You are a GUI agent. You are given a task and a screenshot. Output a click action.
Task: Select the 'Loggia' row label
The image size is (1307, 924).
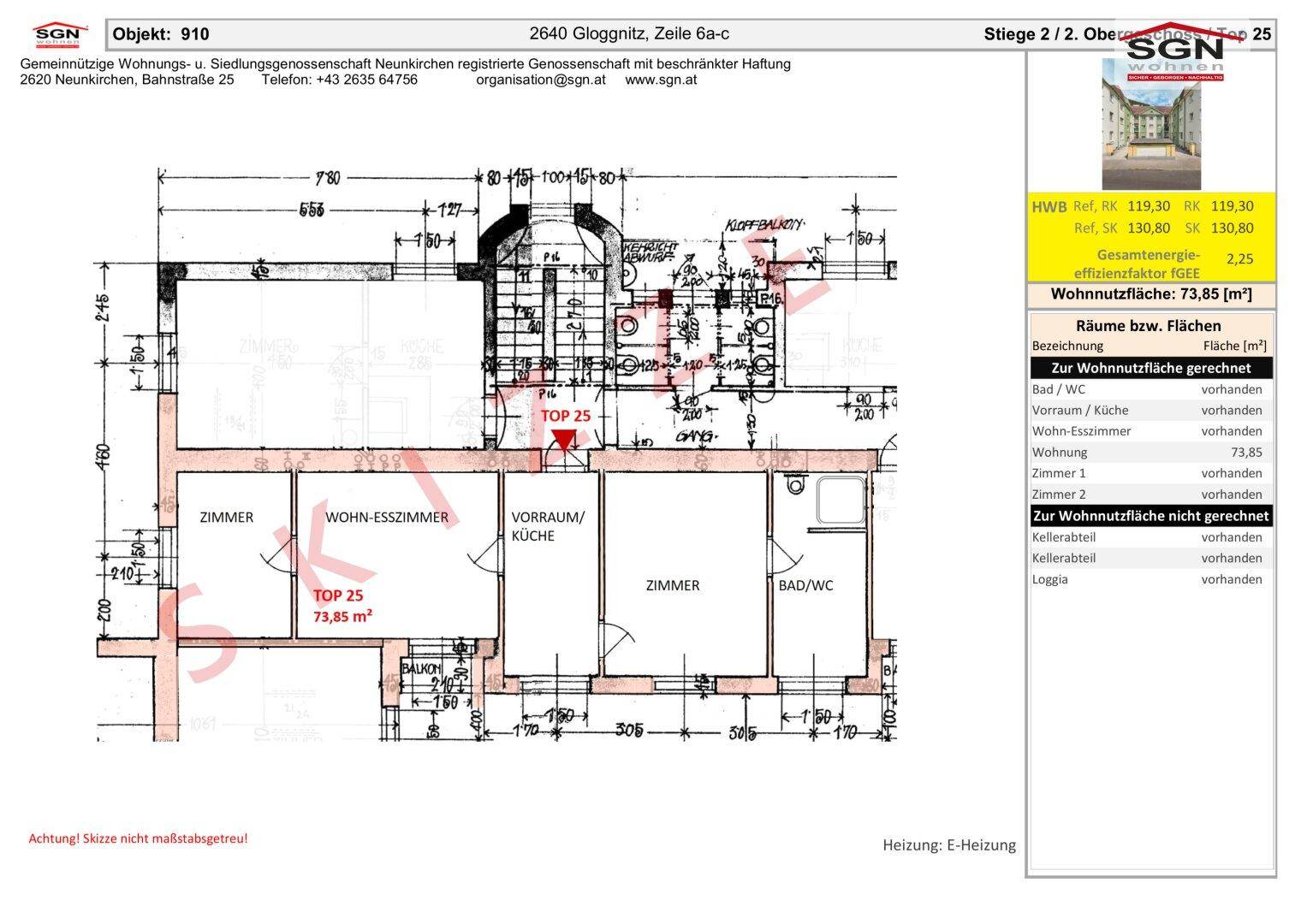[x=1050, y=579]
